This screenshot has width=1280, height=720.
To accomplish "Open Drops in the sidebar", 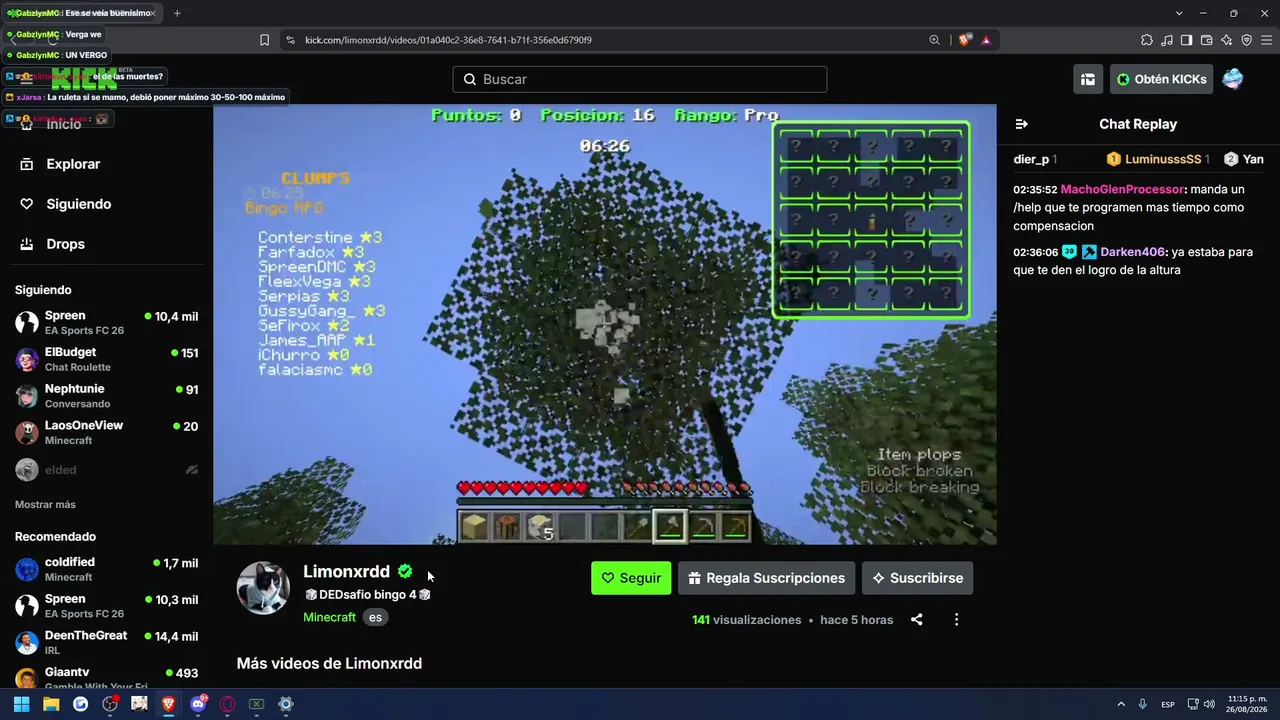I will click(x=52, y=244).
